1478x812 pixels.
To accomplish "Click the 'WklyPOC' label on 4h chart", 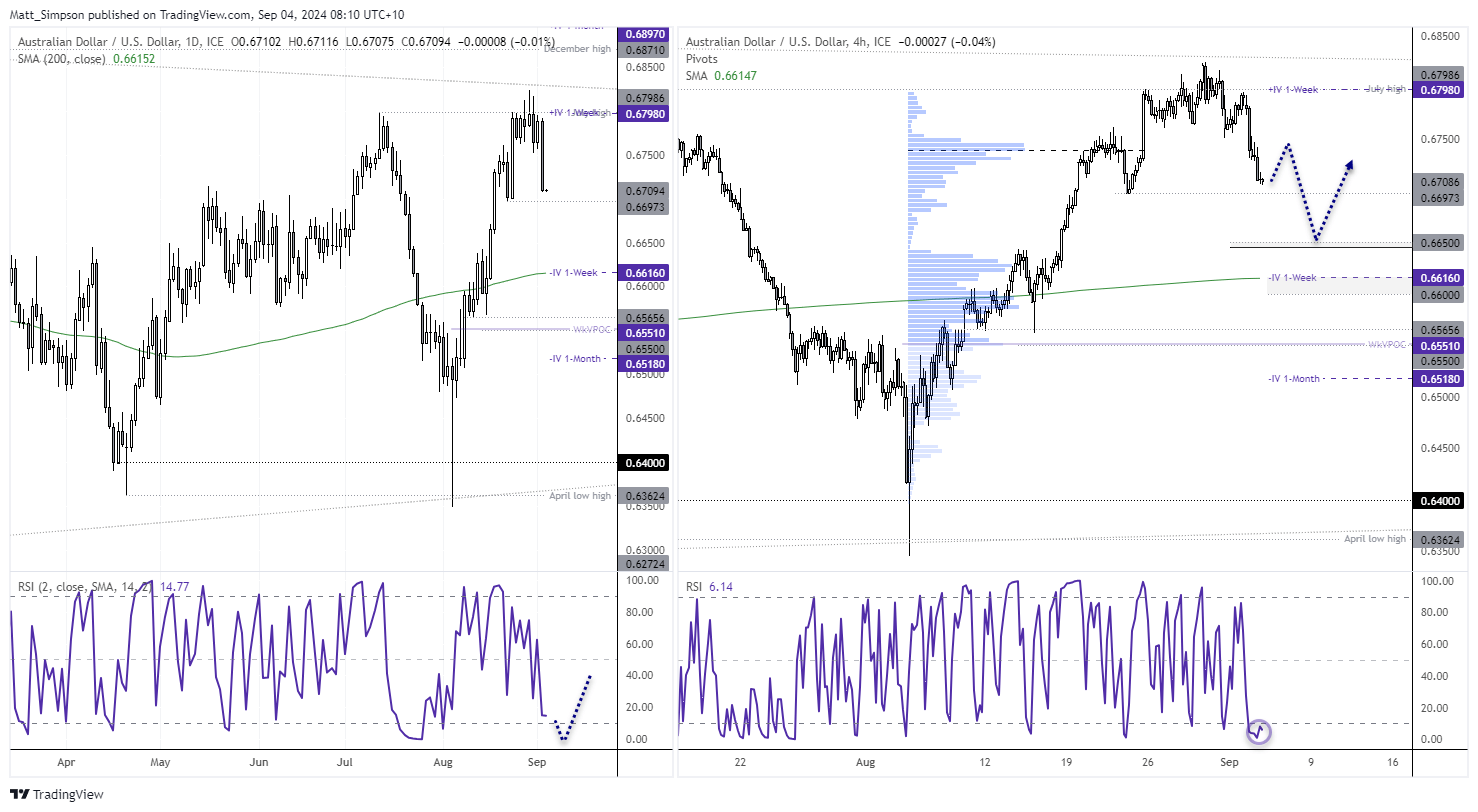I will [x=1389, y=344].
